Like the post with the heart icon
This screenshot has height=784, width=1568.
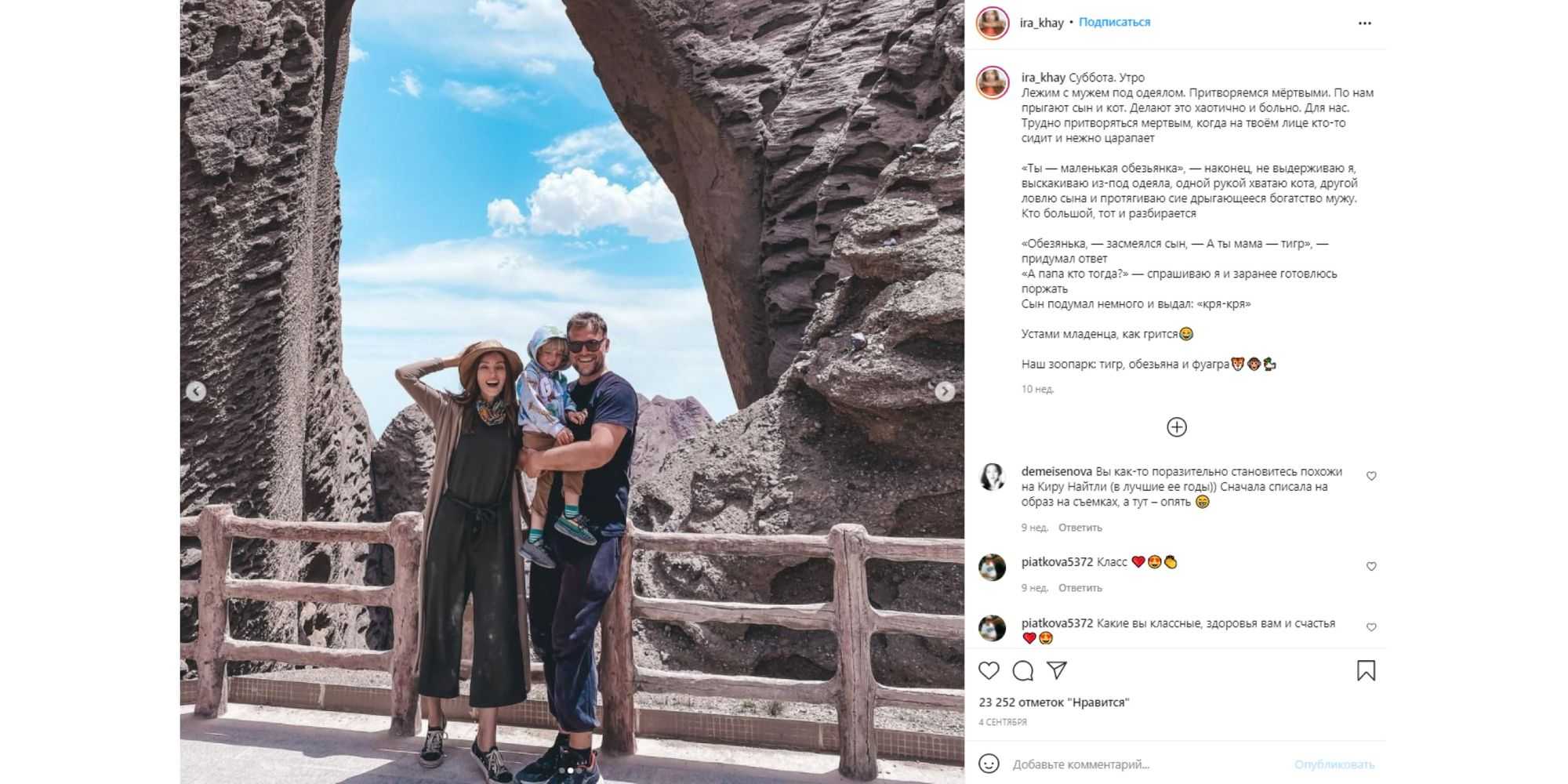(989, 670)
